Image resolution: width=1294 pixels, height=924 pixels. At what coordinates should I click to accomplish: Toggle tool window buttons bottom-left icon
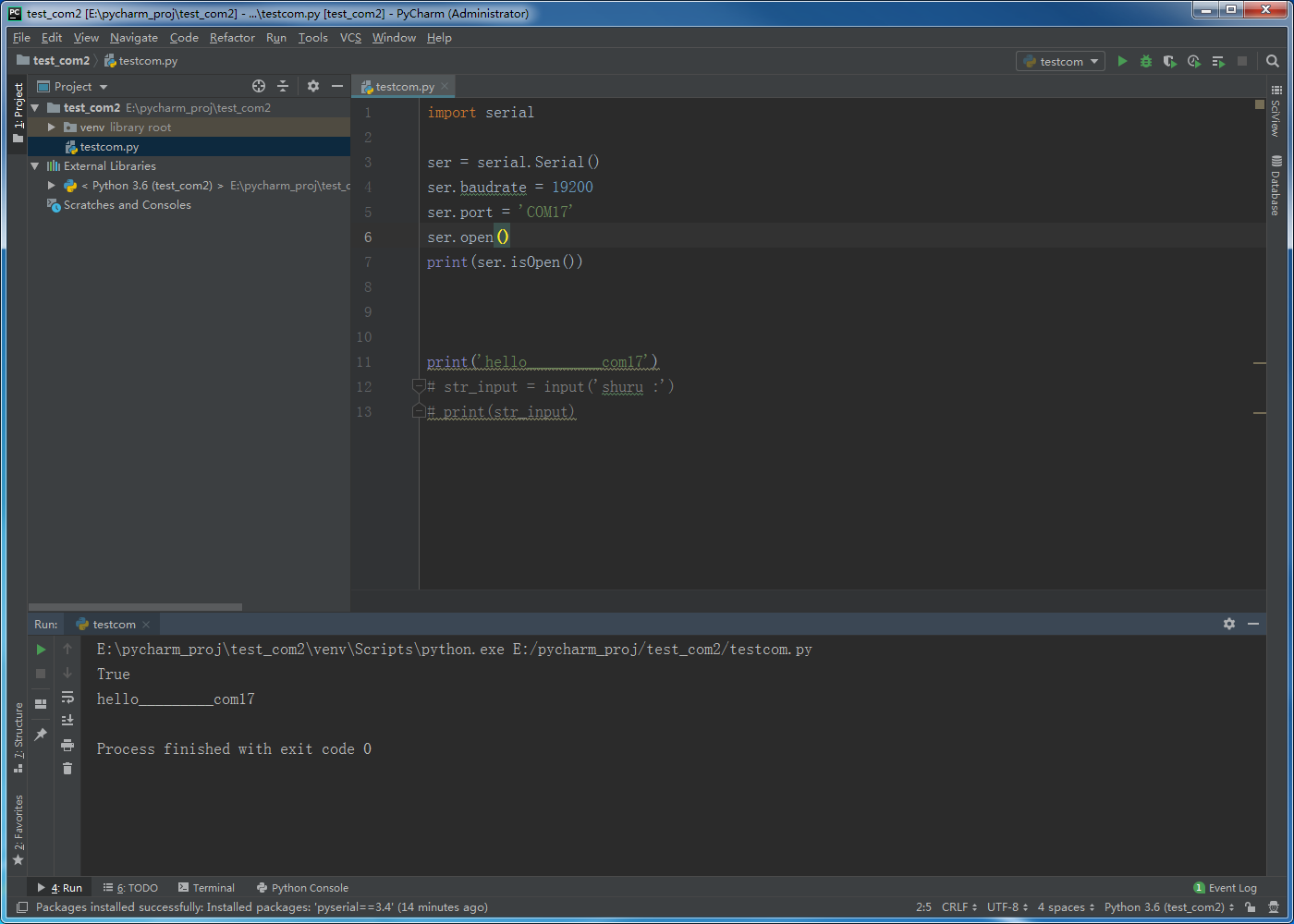pos(22,907)
